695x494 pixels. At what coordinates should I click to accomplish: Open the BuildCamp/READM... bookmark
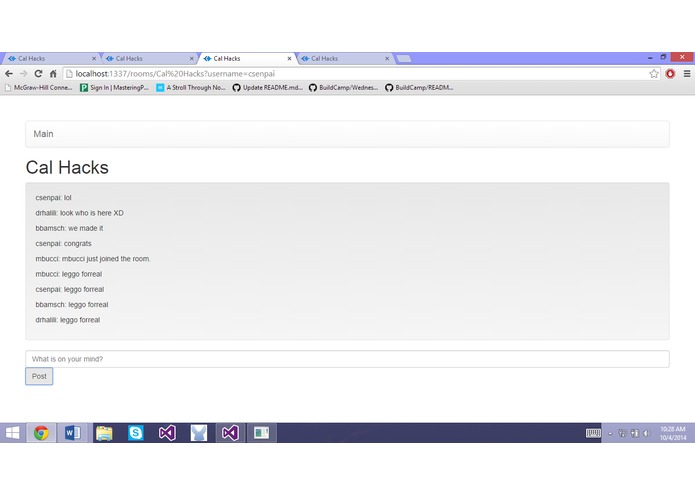[x=419, y=88]
